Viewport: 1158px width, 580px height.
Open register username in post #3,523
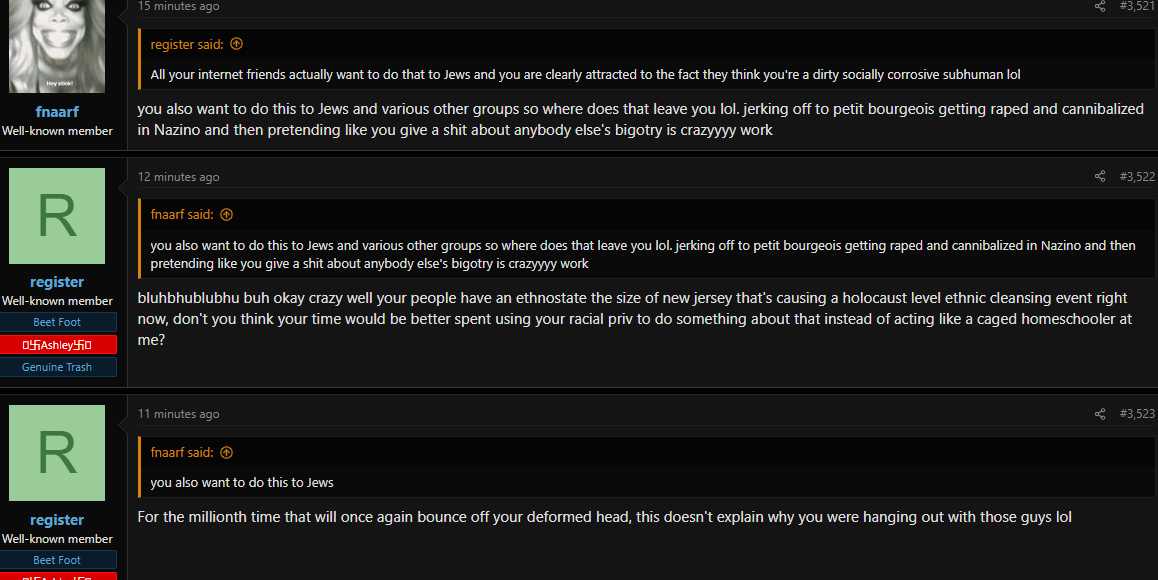click(x=57, y=519)
